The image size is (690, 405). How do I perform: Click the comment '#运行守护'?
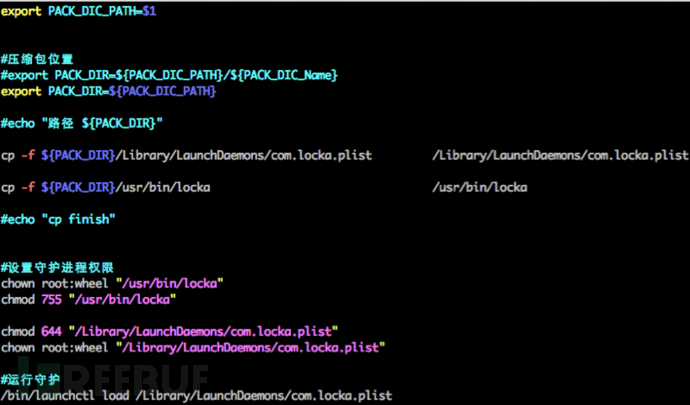click(30, 379)
